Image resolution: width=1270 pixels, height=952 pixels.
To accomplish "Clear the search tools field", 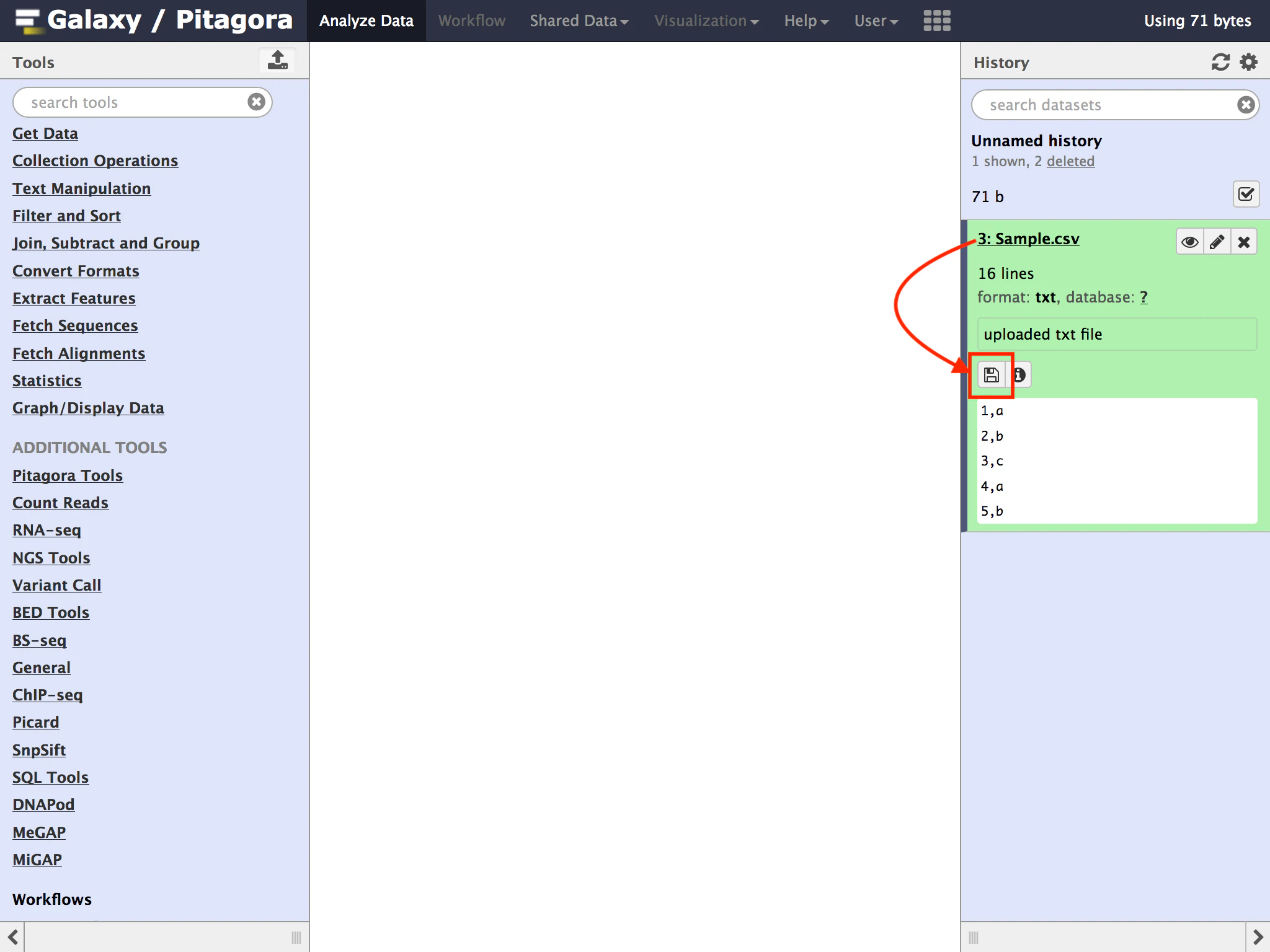I will [256, 102].
